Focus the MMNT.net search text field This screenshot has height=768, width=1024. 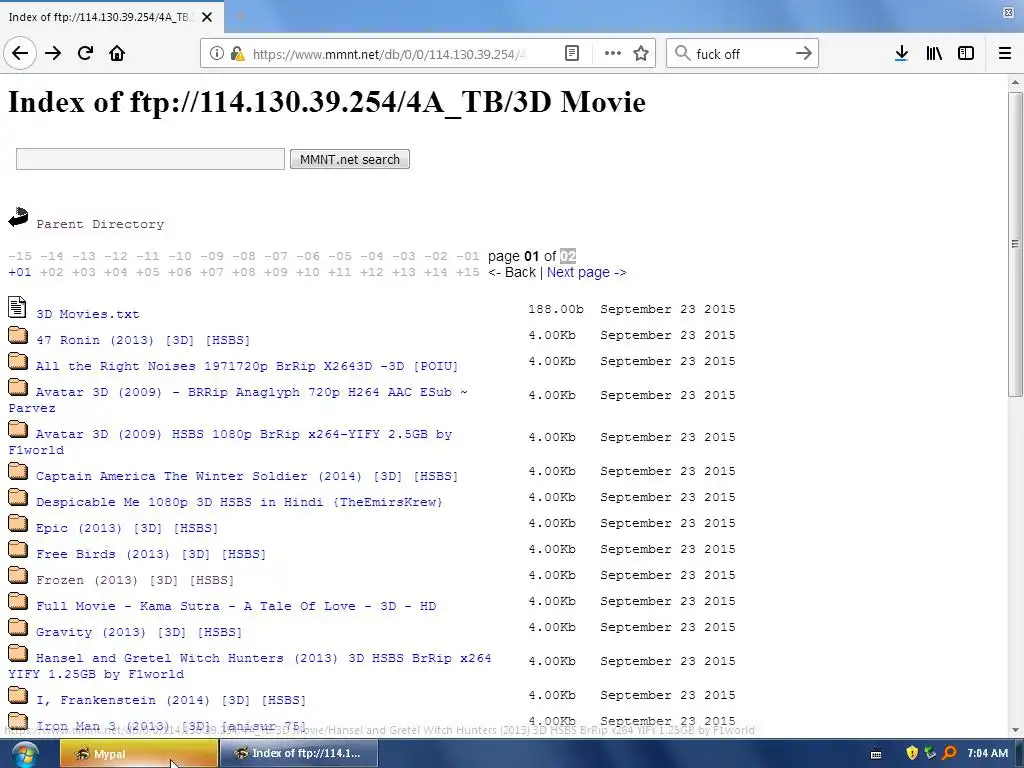tap(150, 159)
